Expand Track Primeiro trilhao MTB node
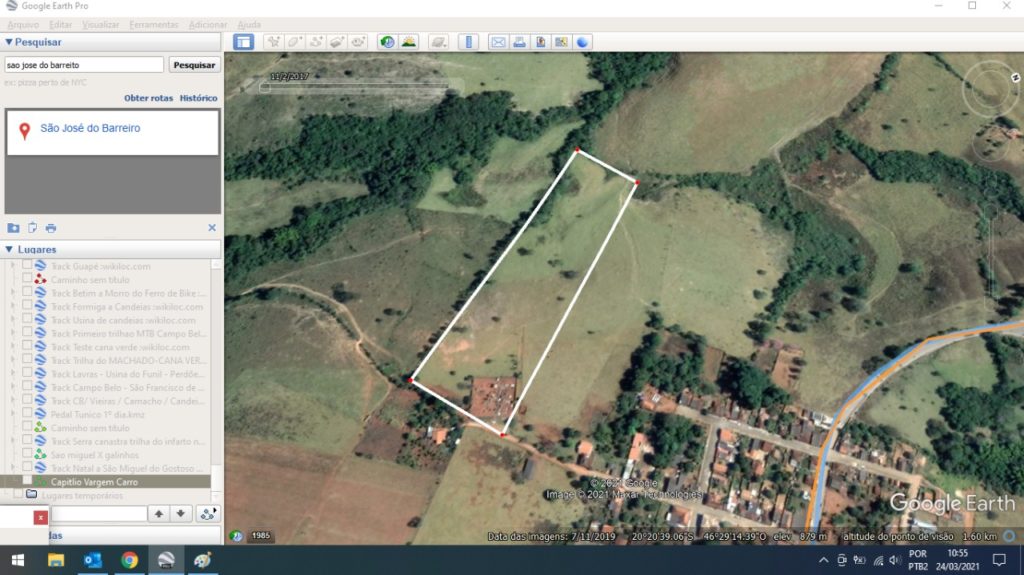The image size is (1024, 575). (12, 333)
